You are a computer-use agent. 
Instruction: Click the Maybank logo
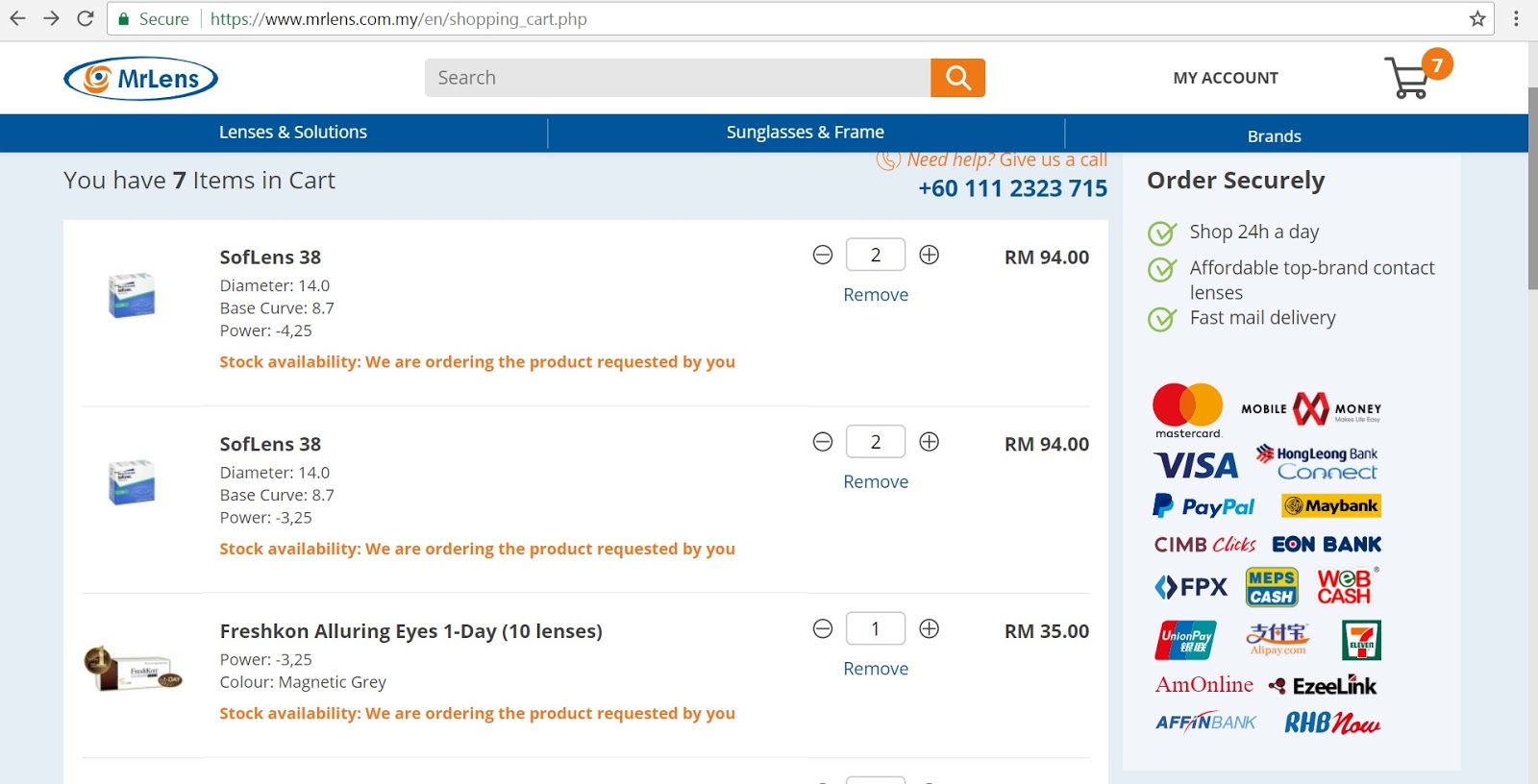click(x=1331, y=505)
